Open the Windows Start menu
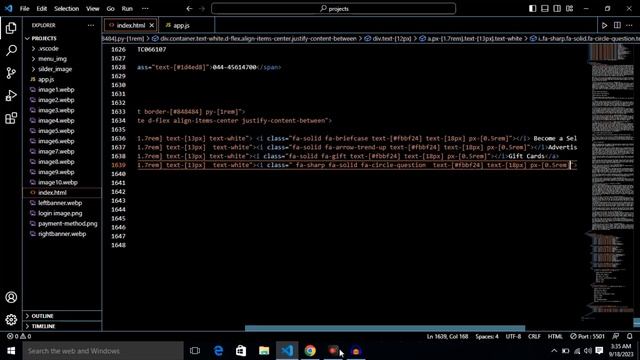This screenshot has height=360, width=640. pyautogui.click(x=11, y=351)
